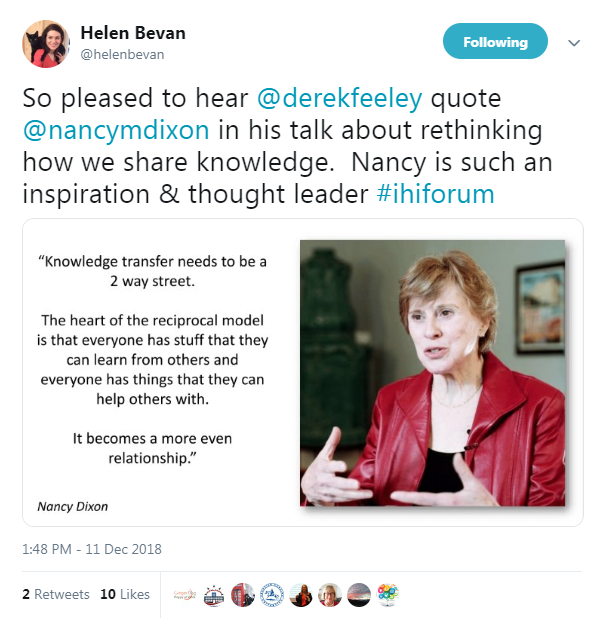Open avatar of woman in dark jacket

301,594
